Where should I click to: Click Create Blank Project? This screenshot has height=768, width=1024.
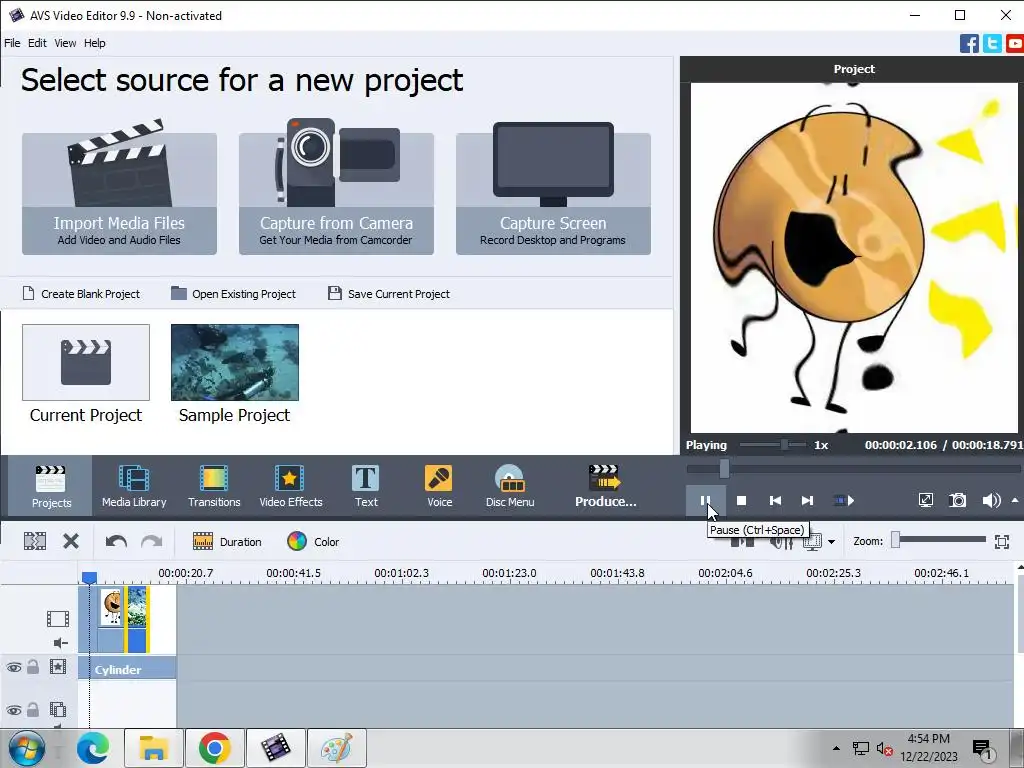coord(82,294)
